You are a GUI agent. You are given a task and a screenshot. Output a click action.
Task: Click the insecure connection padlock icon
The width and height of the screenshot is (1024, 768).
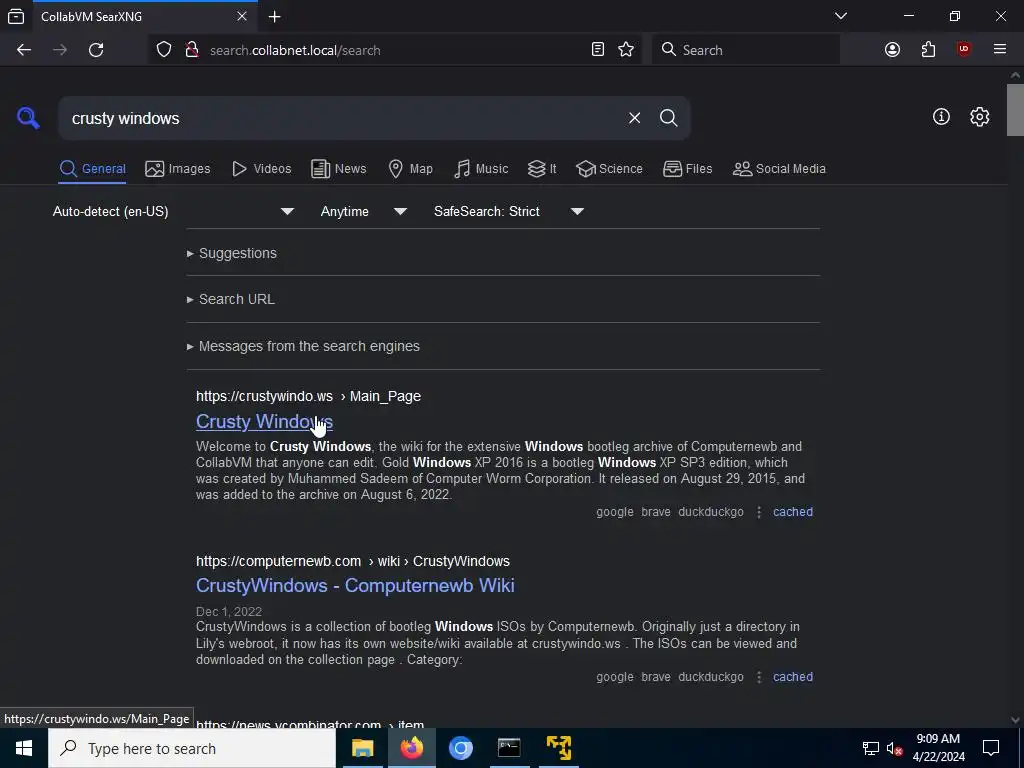pos(191,50)
